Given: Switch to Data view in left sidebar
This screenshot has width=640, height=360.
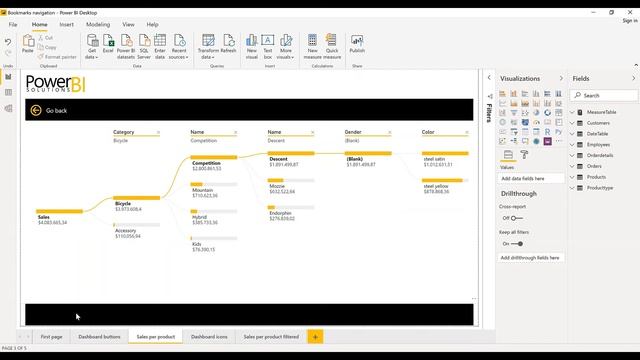Looking at the screenshot, I should pos(8,93).
